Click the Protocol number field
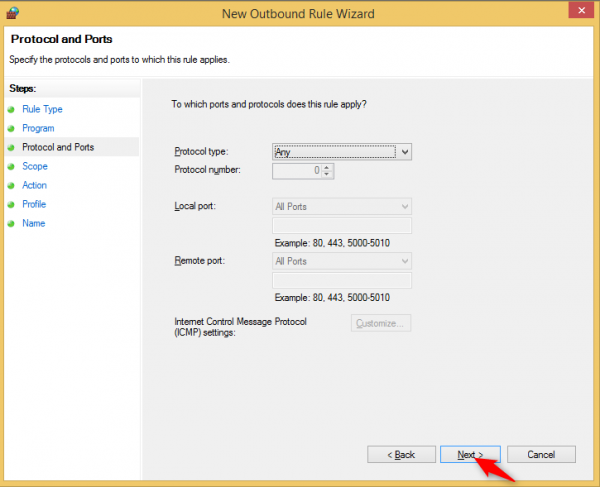Image resolution: width=600 pixels, height=487 pixels. coord(297,171)
